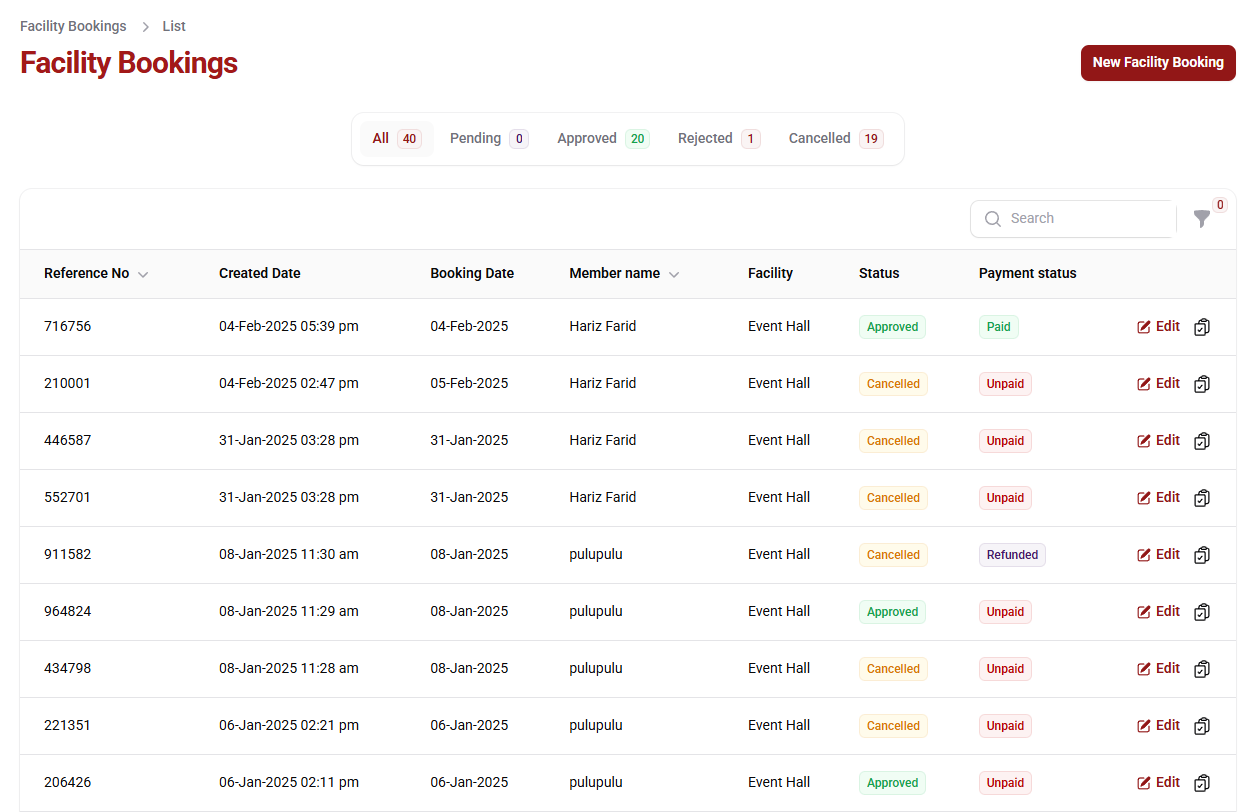Click clipboard icon for booking 911582
The height and width of the screenshot is (812, 1249).
(1202, 555)
